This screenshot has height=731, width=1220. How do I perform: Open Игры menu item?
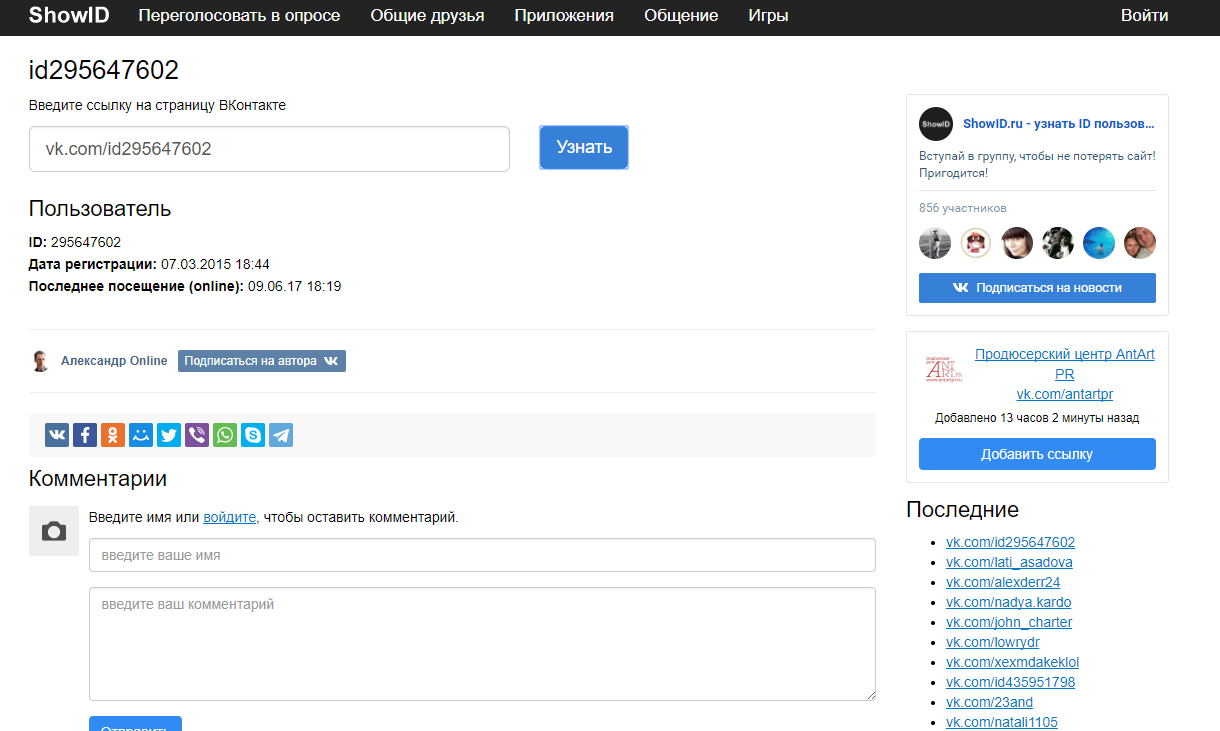[768, 16]
